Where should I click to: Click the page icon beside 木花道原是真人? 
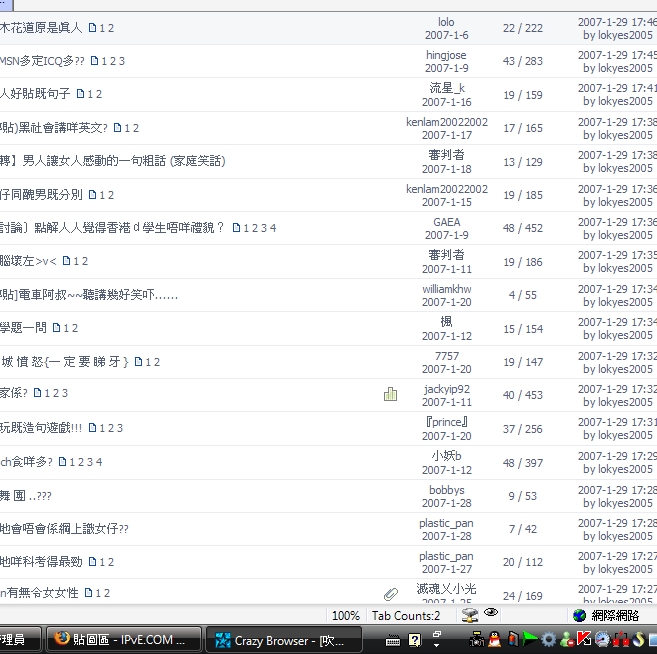[92, 28]
